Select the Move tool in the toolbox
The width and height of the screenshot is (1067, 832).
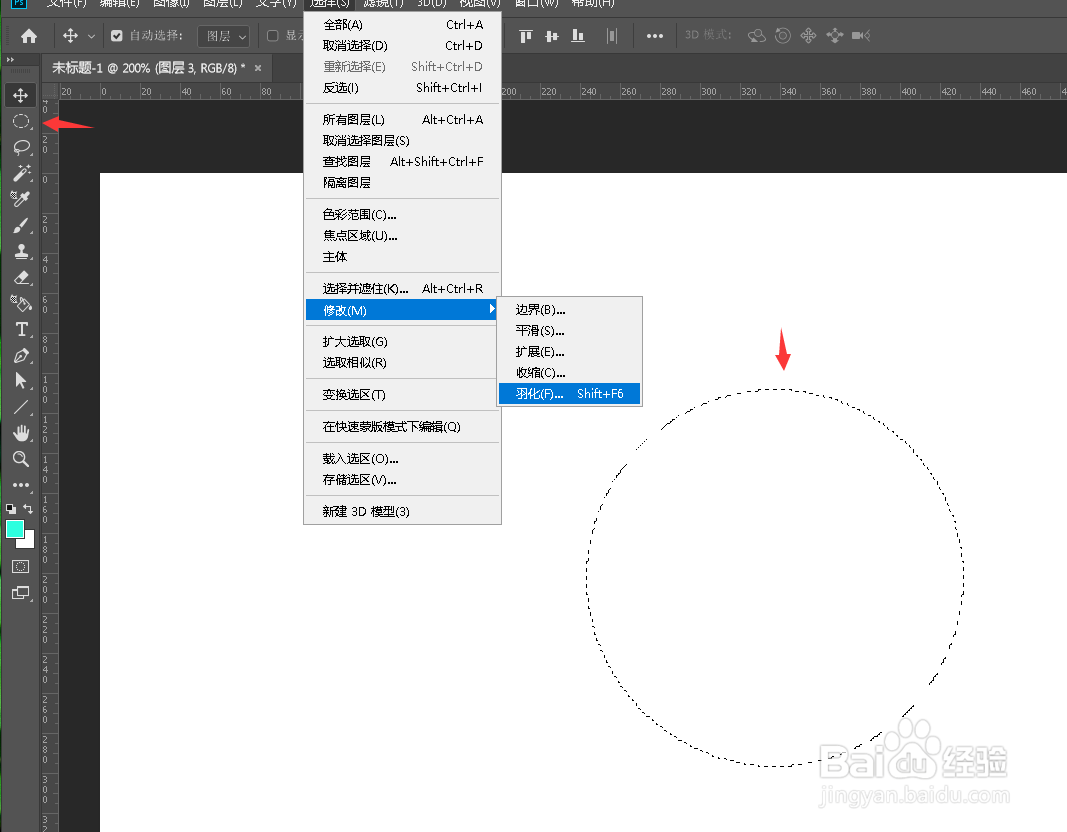point(20,95)
